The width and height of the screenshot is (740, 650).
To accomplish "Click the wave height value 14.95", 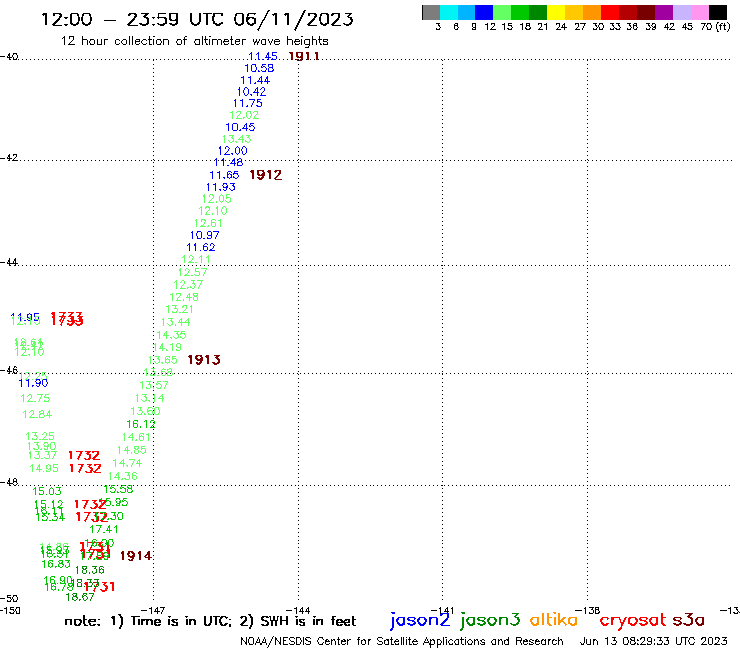I will click(x=44, y=468).
